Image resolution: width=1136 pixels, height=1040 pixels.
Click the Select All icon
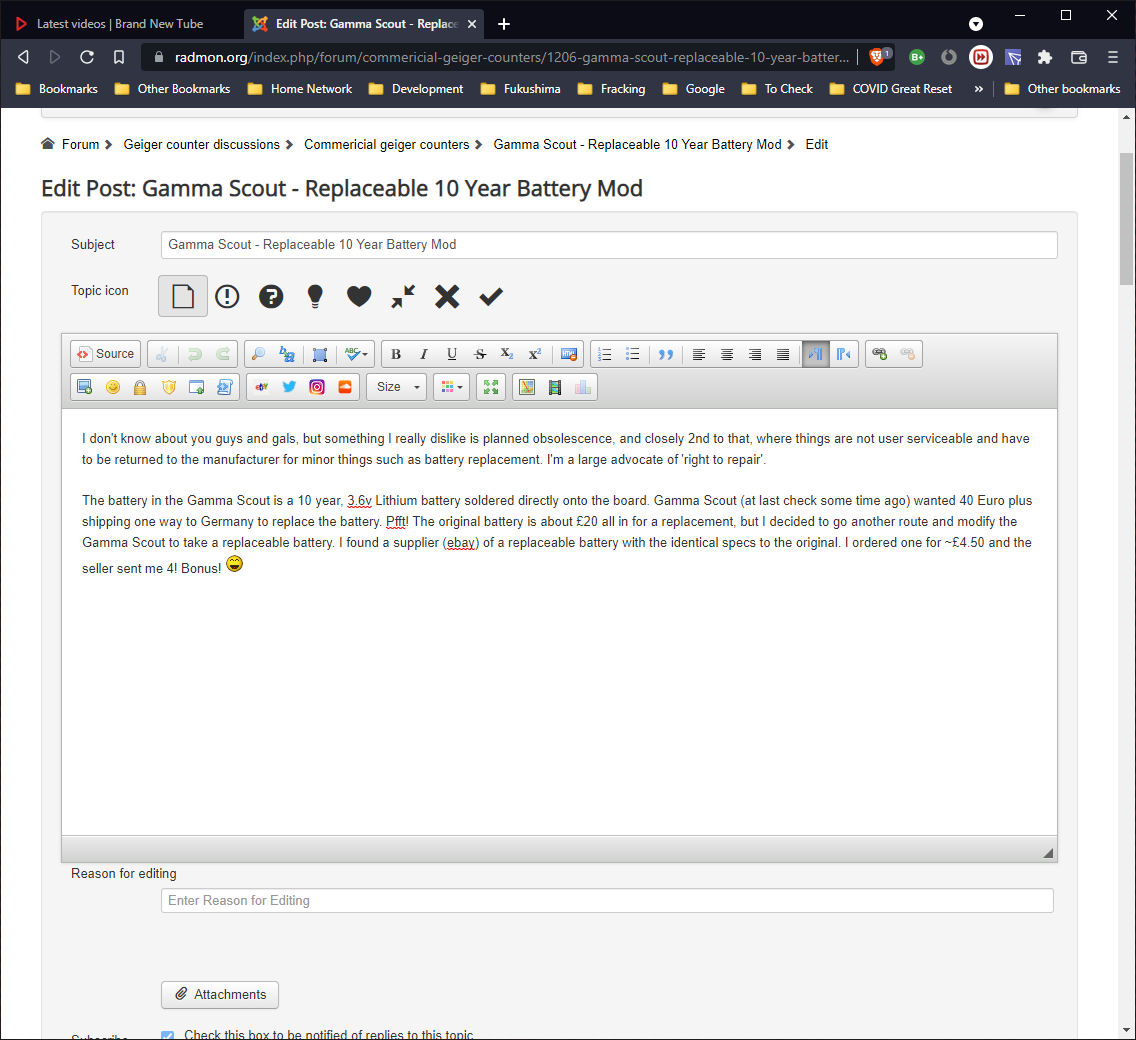[x=320, y=354]
